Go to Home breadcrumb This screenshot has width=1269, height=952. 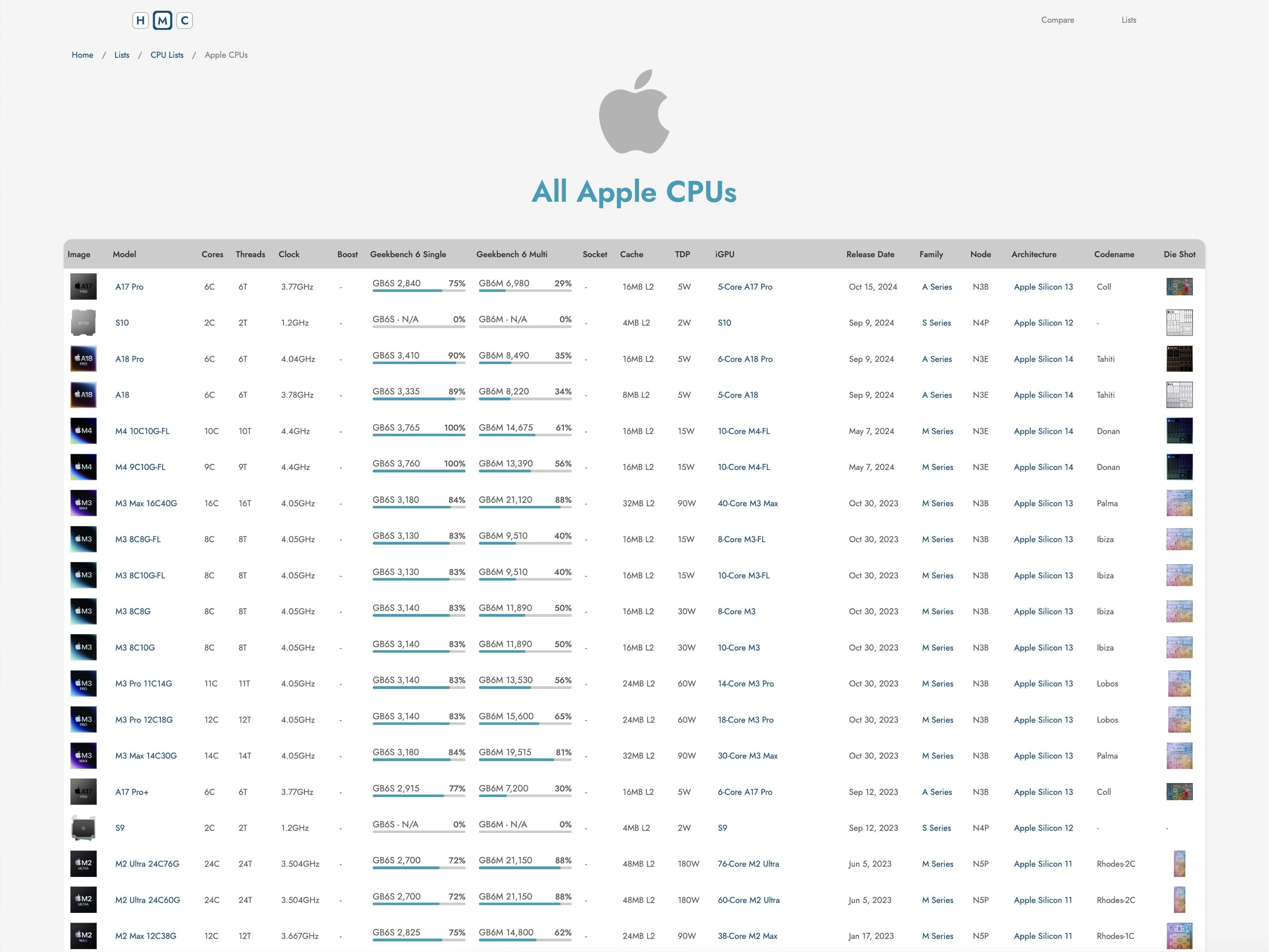coord(83,55)
